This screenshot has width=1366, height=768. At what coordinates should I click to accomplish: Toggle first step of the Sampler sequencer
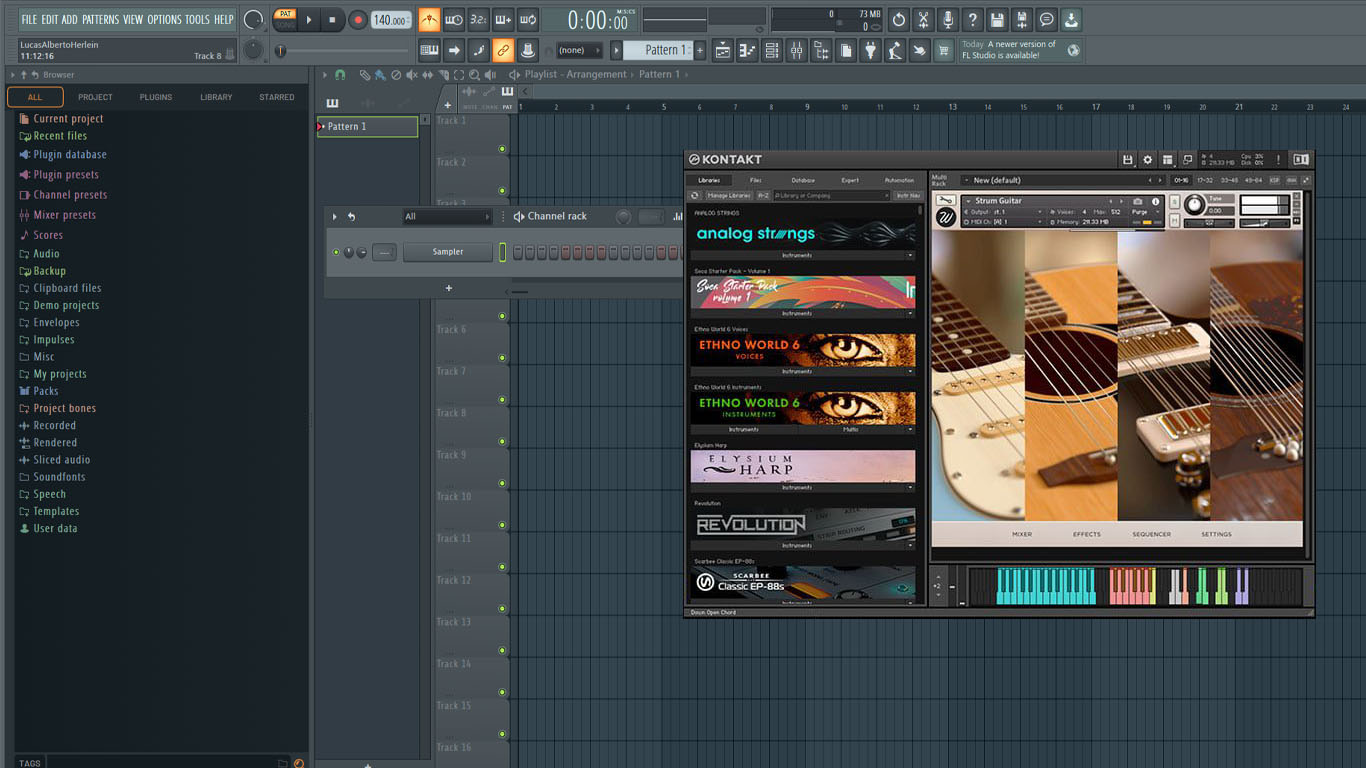(518, 252)
